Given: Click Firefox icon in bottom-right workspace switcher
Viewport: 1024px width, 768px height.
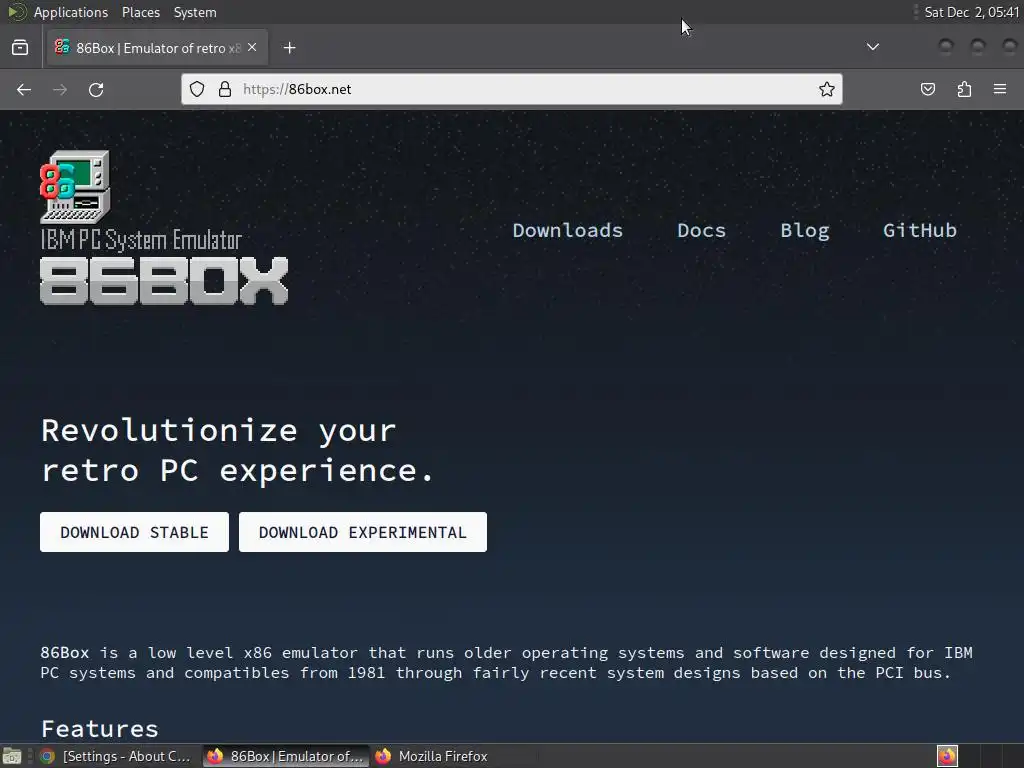Looking at the screenshot, I should [x=947, y=756].
